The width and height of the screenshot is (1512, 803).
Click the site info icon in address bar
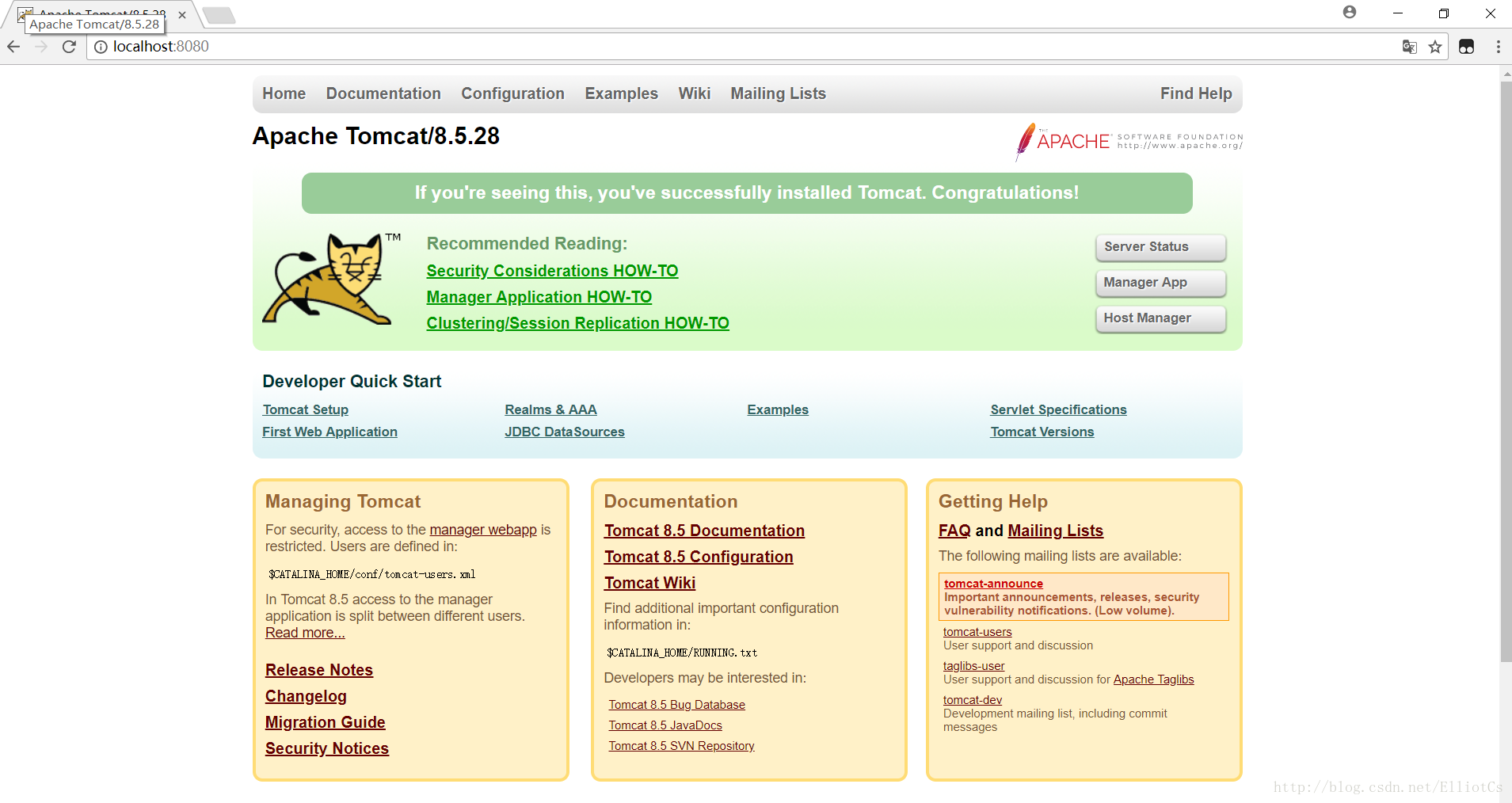tap(101, 47)
